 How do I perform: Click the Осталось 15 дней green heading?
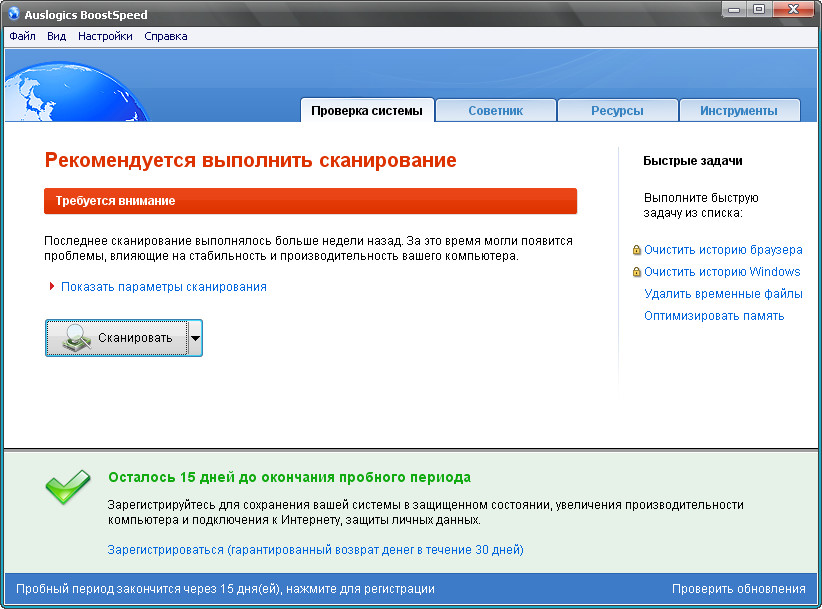pyautogui.click(x=289, y=477)
